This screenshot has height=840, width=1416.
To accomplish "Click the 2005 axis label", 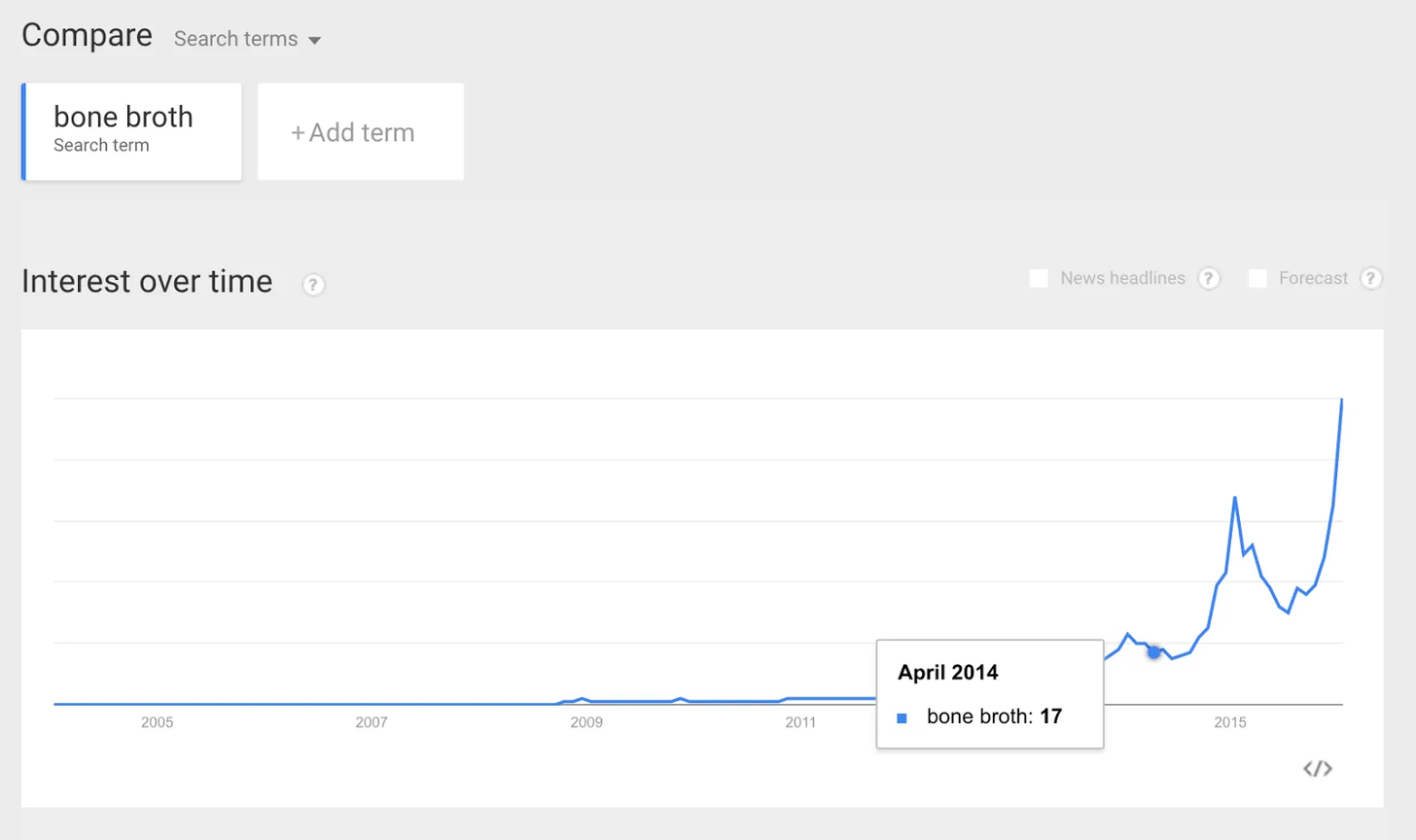I will [157, 722].
